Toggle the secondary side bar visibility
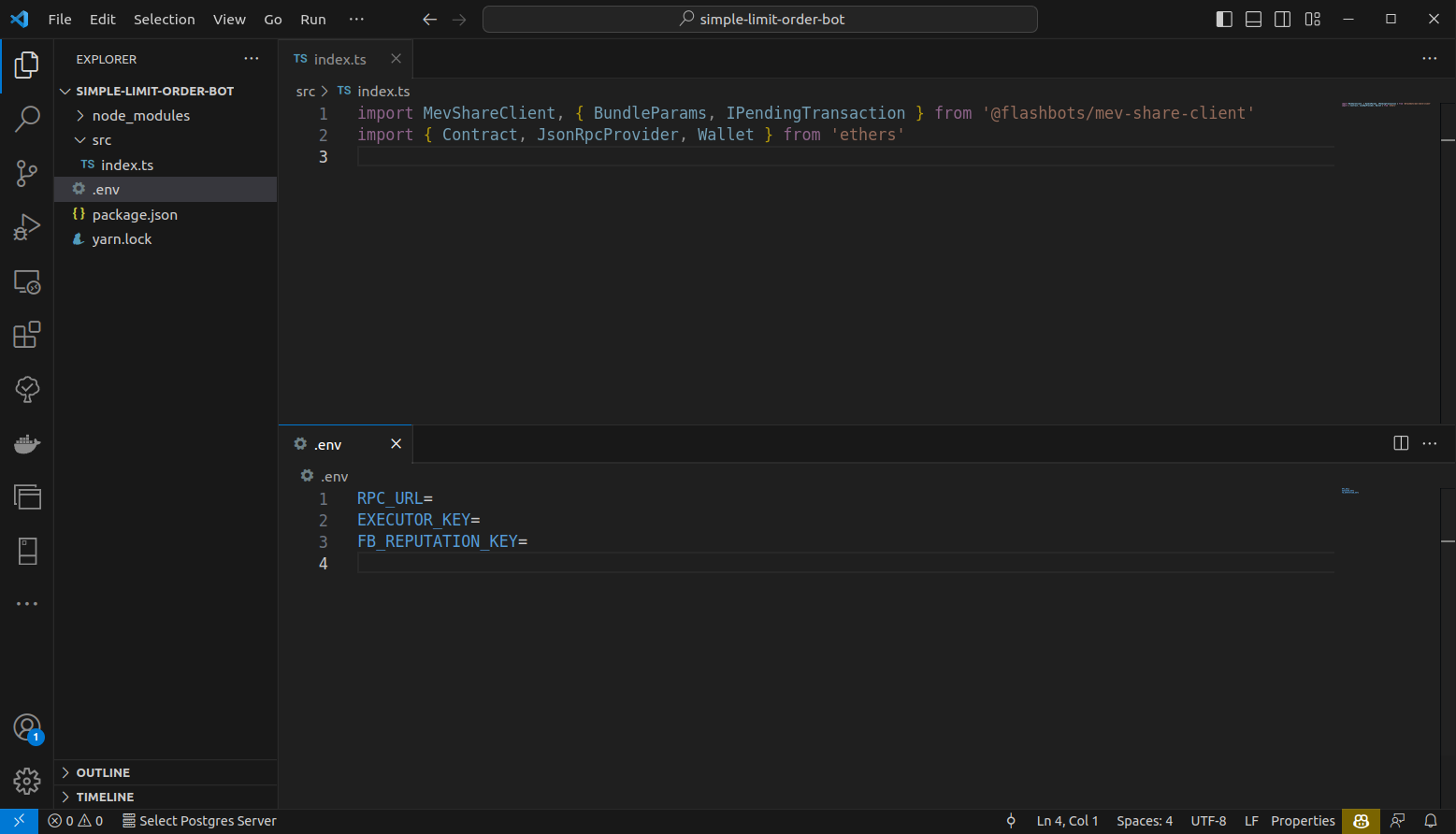Screen dimensions: 1456x834 click(1283, 20)
